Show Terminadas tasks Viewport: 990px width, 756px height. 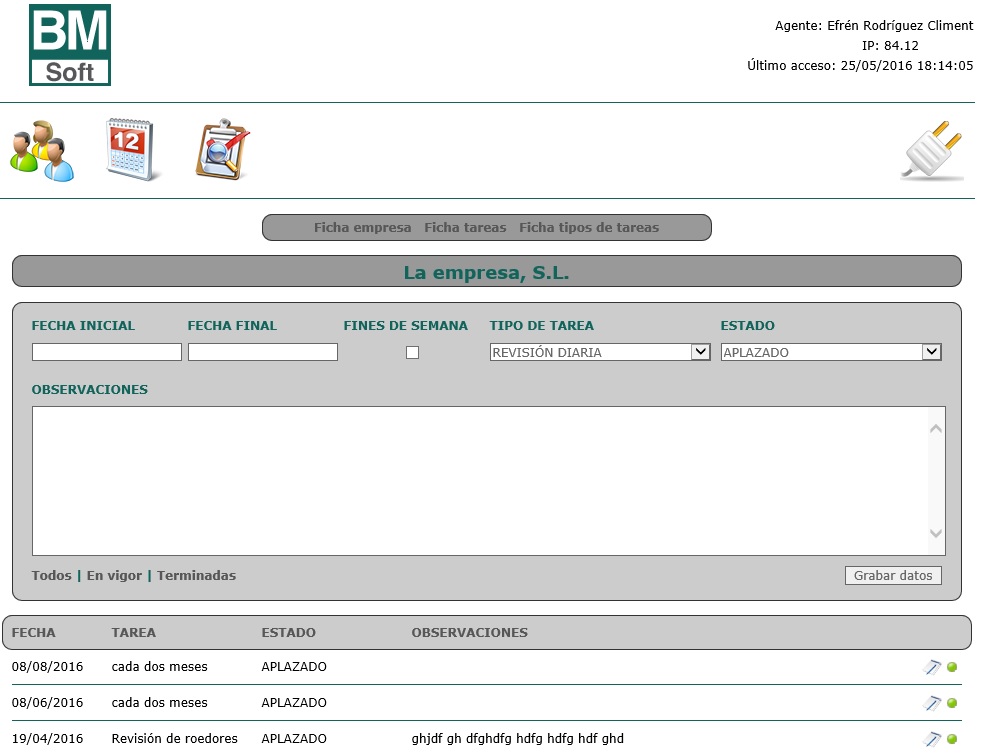196,576
